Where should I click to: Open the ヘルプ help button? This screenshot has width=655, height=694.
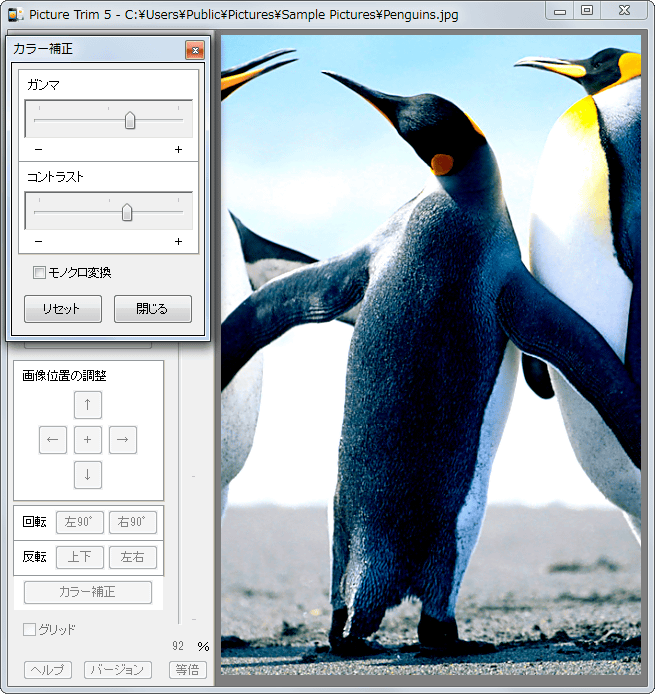click(48, 670)
